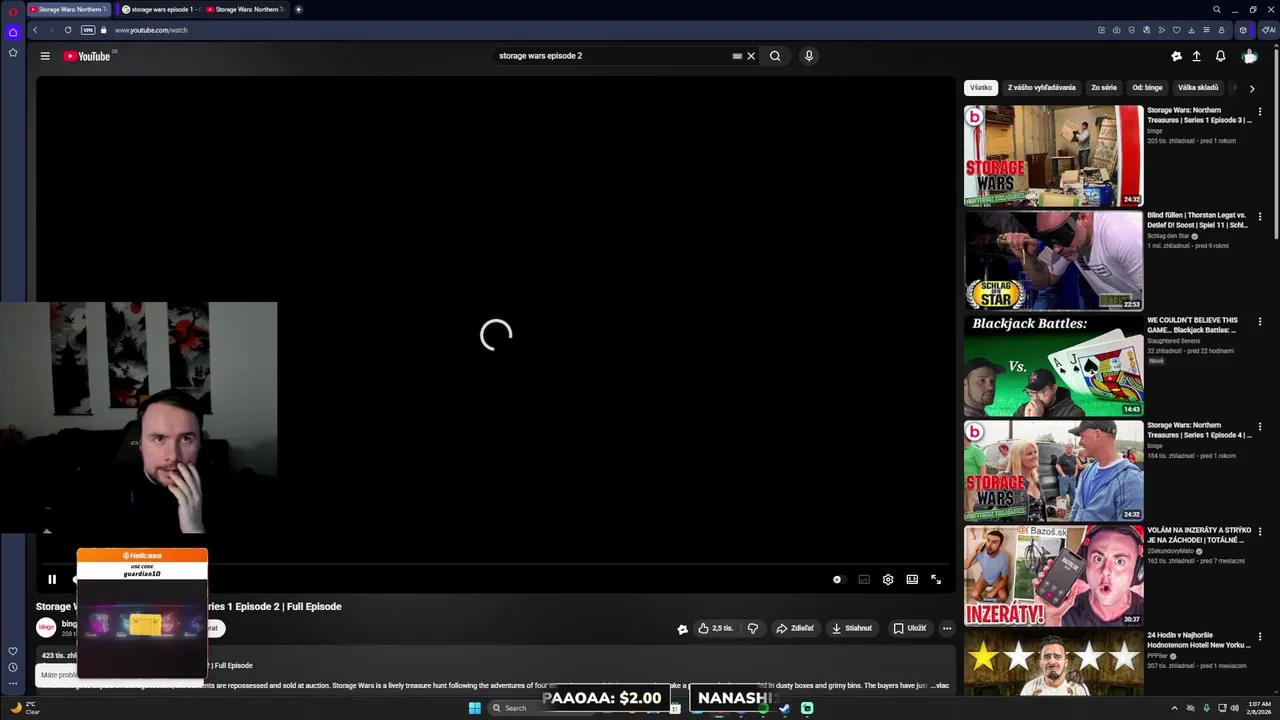Open Opera sidebar history clock icon

pyautogui.click(x=12, y=667)
